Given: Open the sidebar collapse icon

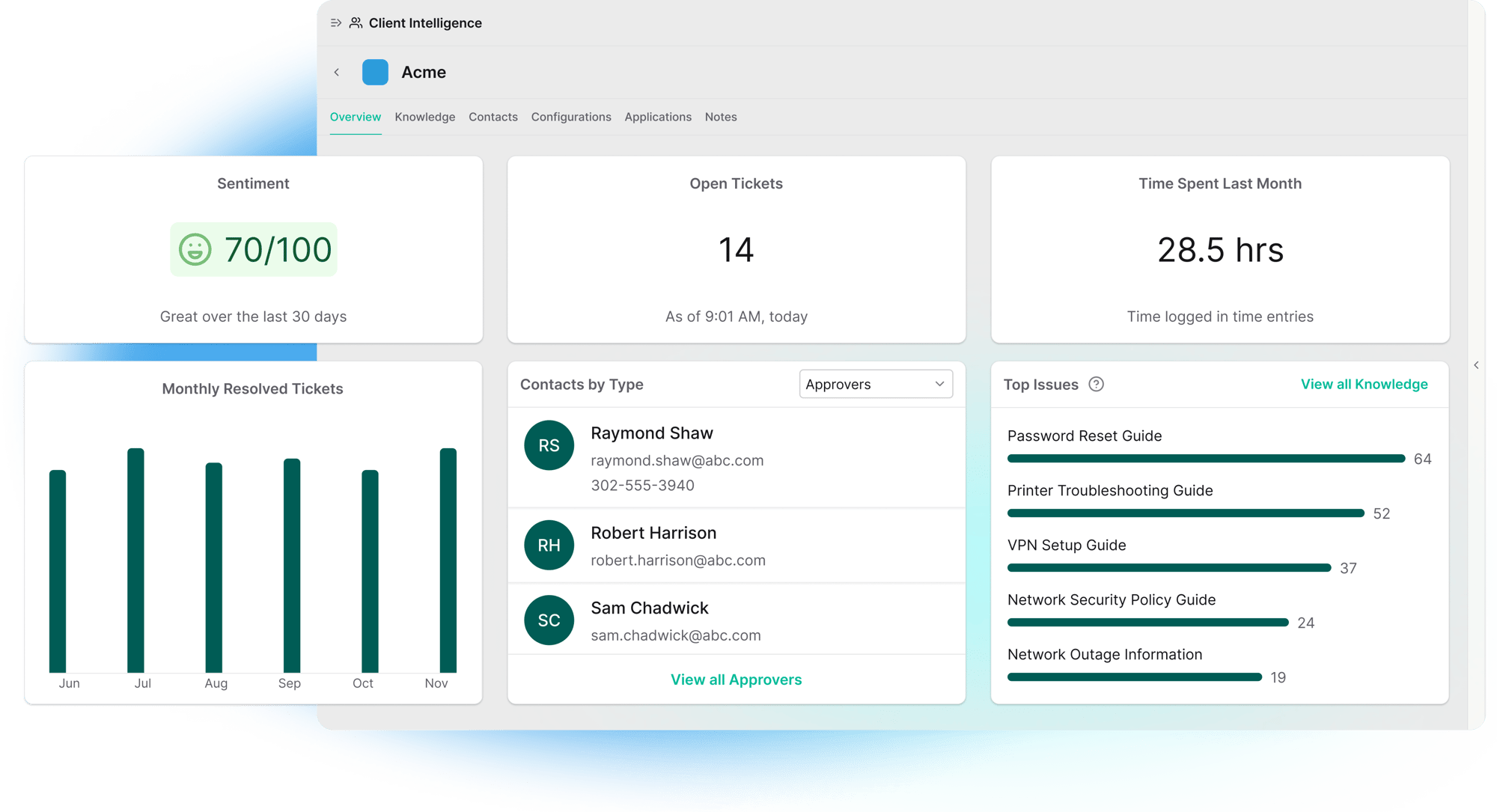Looking at the screenshot, I should pos(335,22).
